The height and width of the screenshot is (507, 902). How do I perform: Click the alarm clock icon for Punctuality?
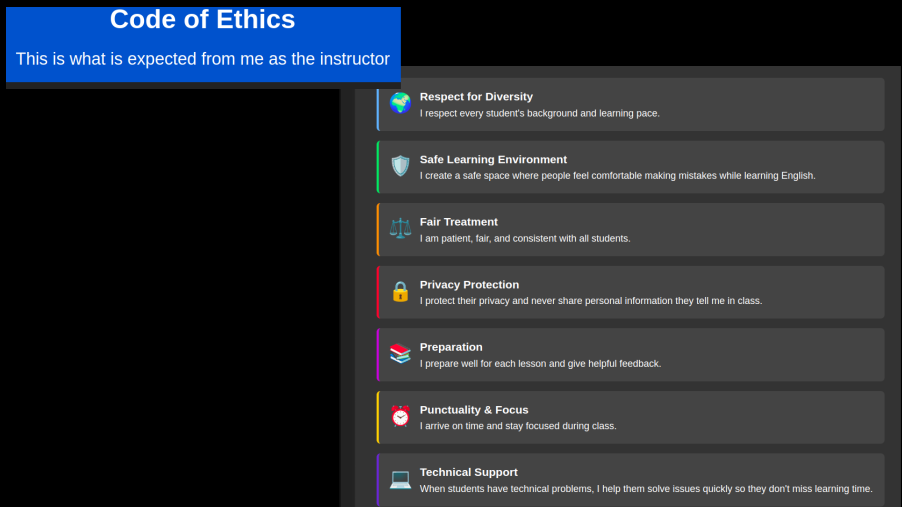400,417
